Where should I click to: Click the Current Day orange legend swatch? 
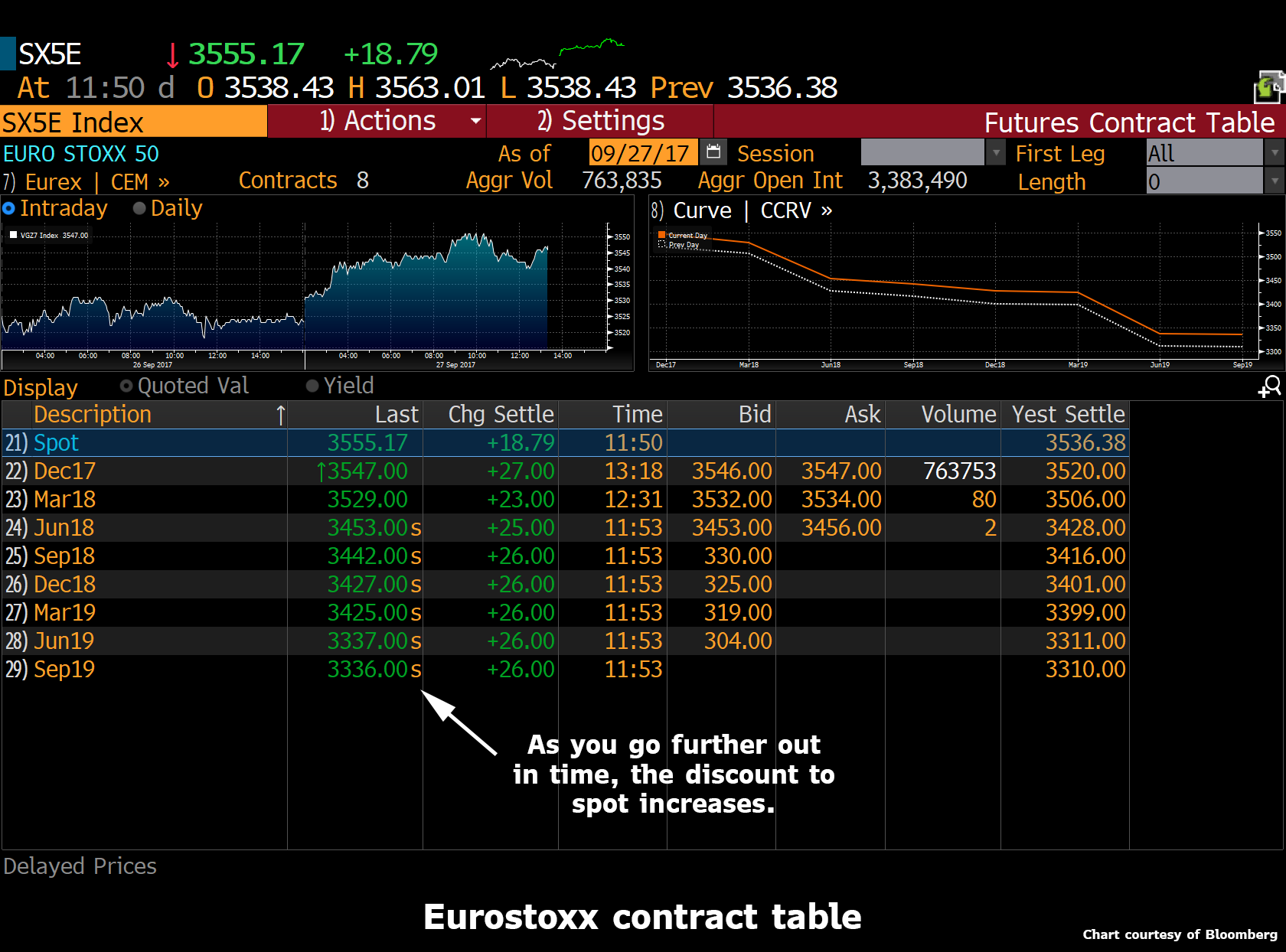click(661, 235)
